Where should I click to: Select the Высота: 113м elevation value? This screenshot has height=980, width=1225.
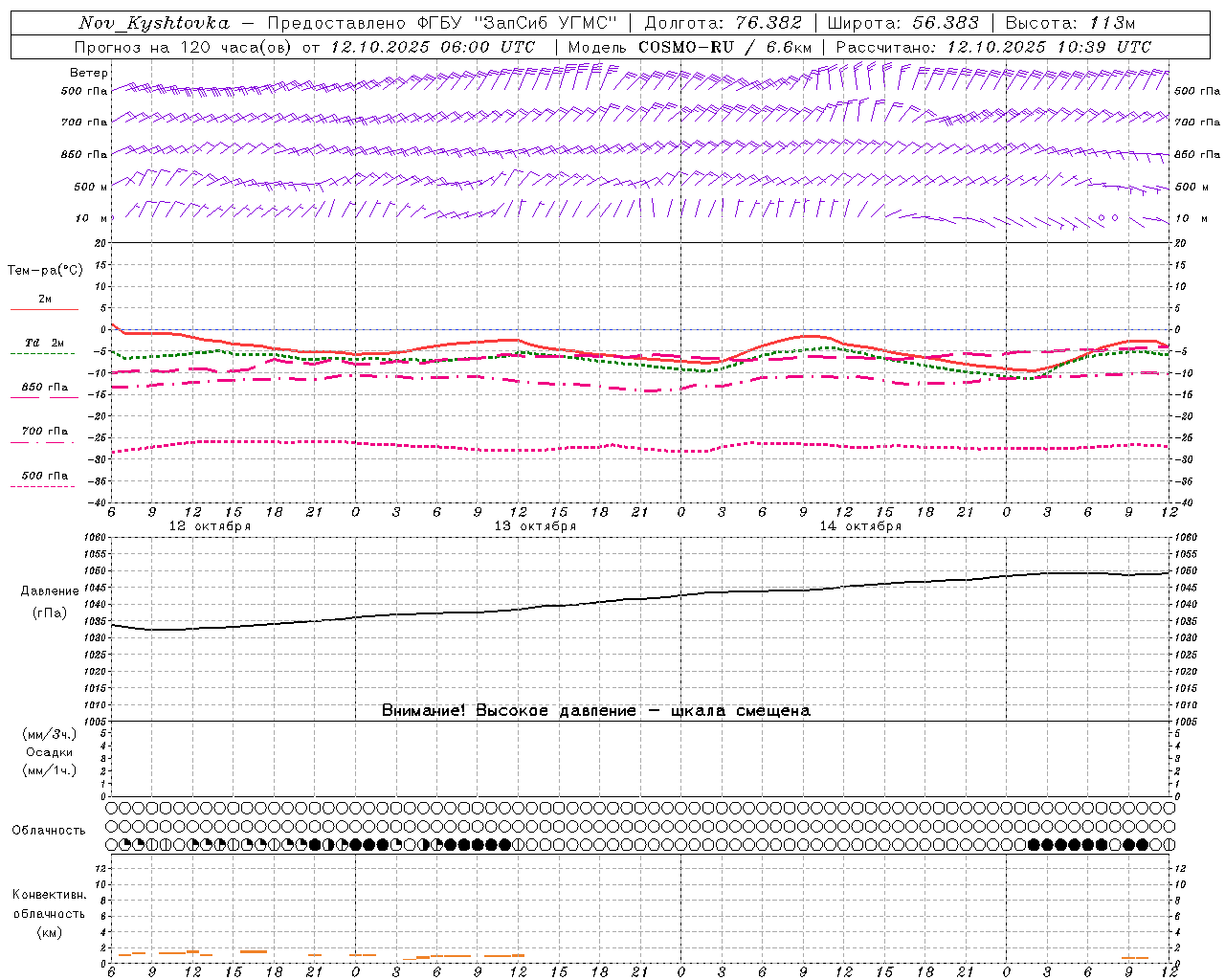(1070, 23)
